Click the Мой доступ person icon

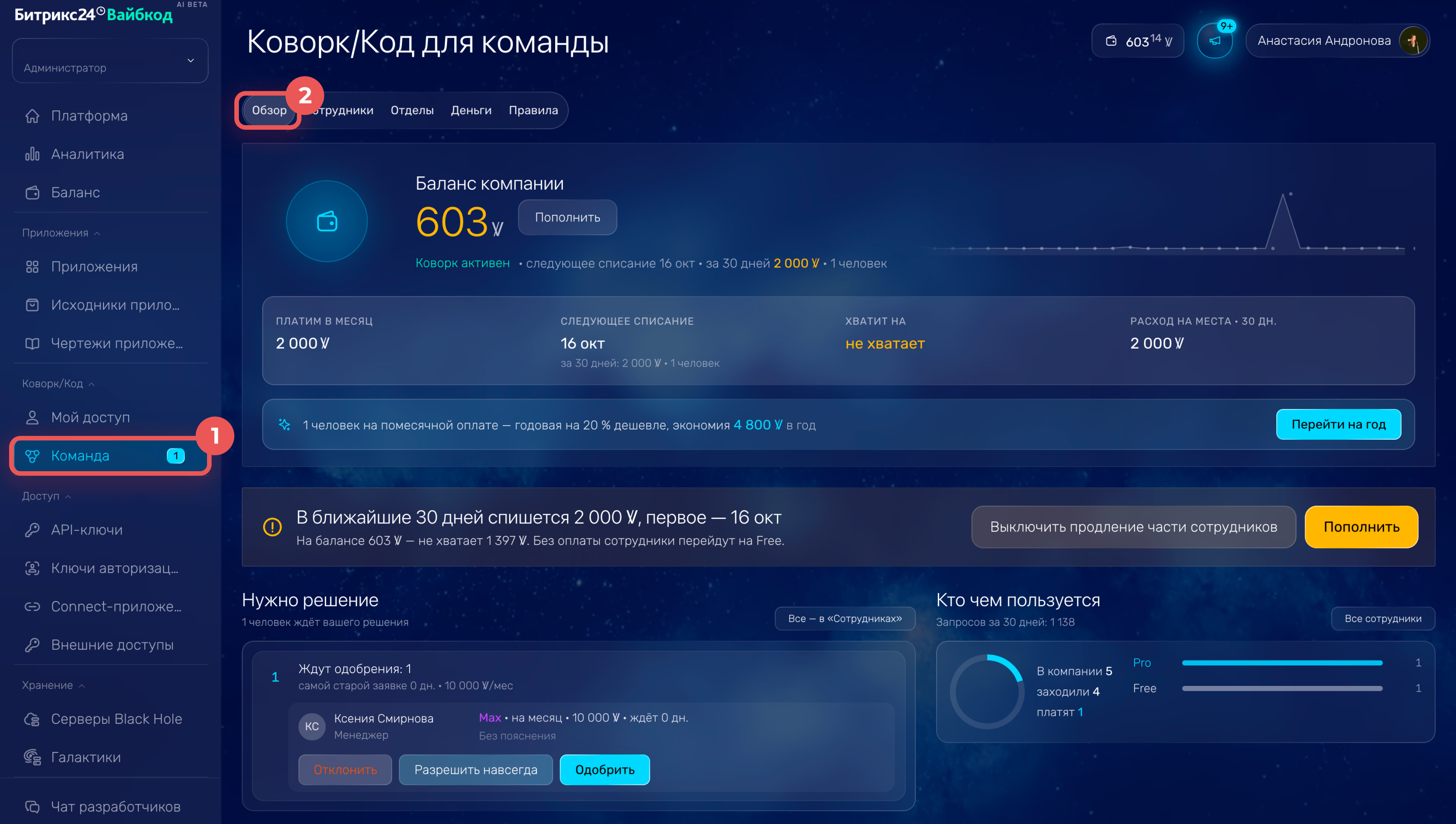click(32, 418)
